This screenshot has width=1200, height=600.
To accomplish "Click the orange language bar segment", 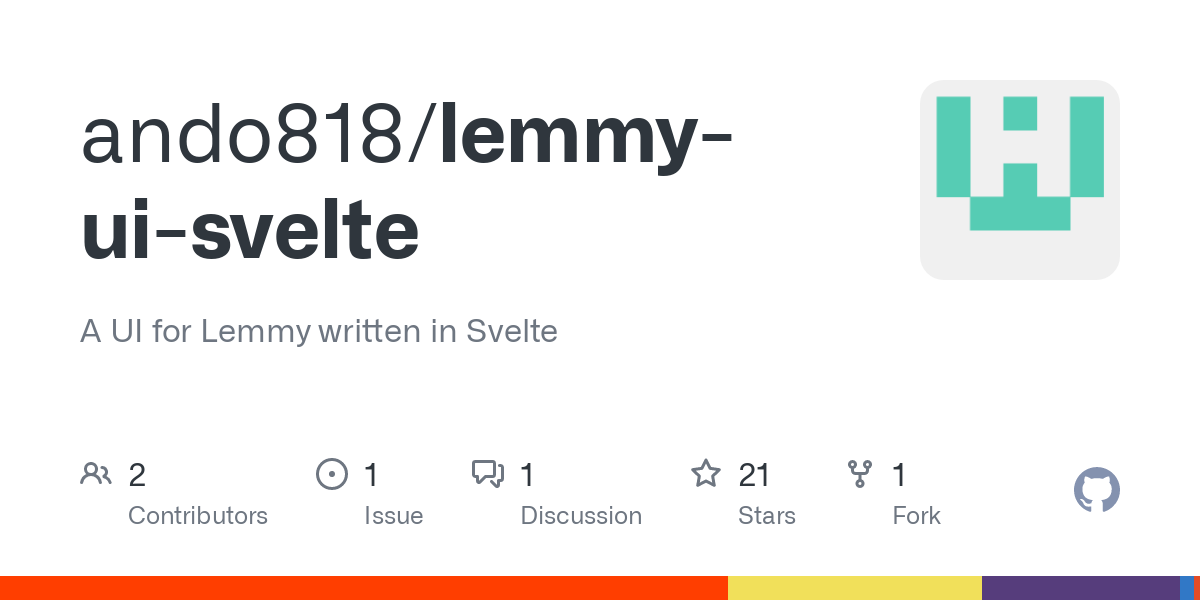I will click(x=364, y=588).
